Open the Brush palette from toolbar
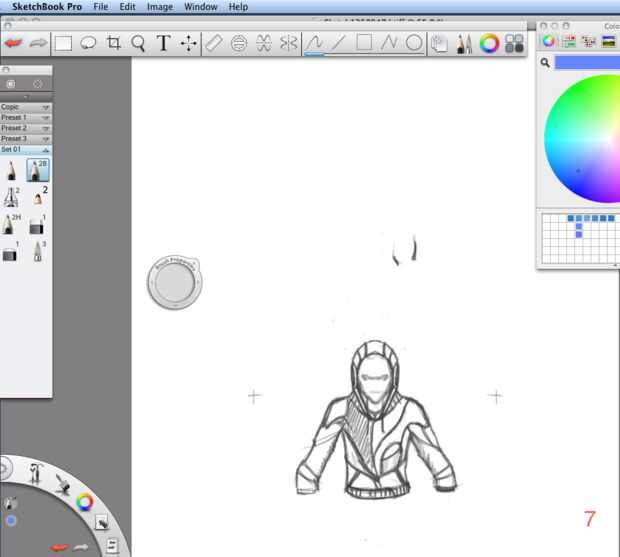The image size is (620, 557). click(x=464, y=43)
